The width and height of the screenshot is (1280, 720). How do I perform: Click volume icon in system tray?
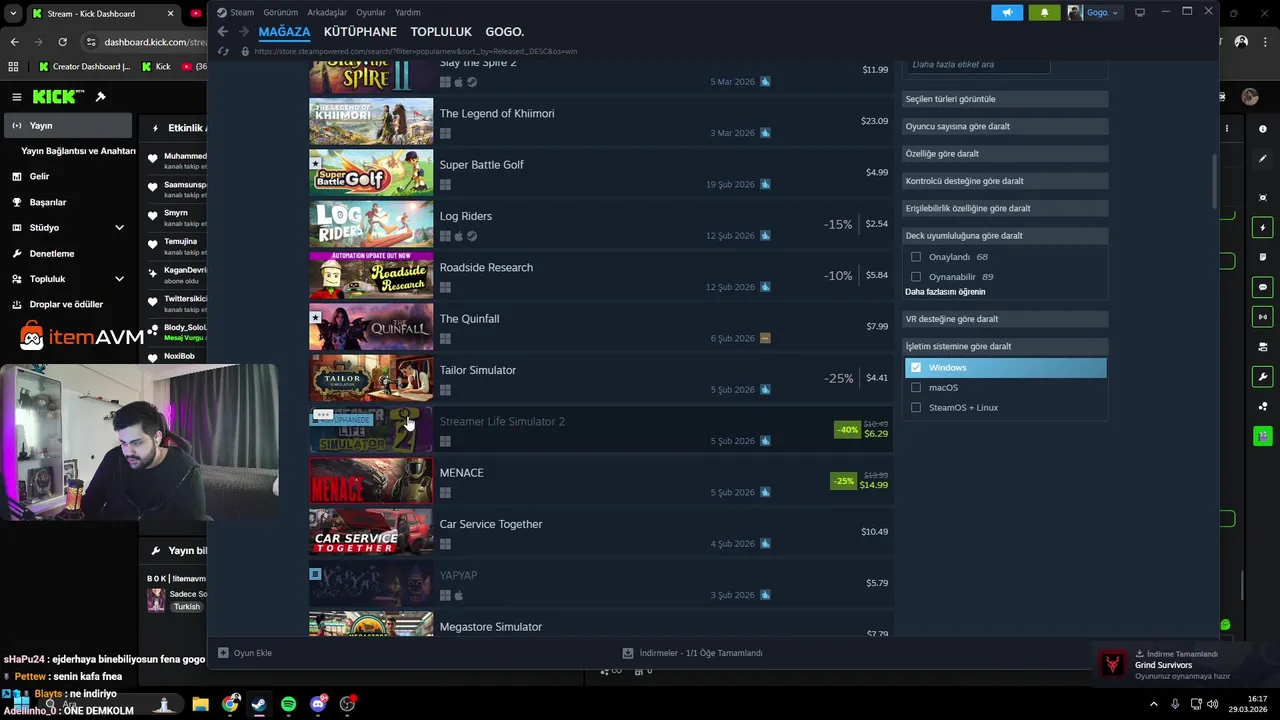[x=1213, y=704]
